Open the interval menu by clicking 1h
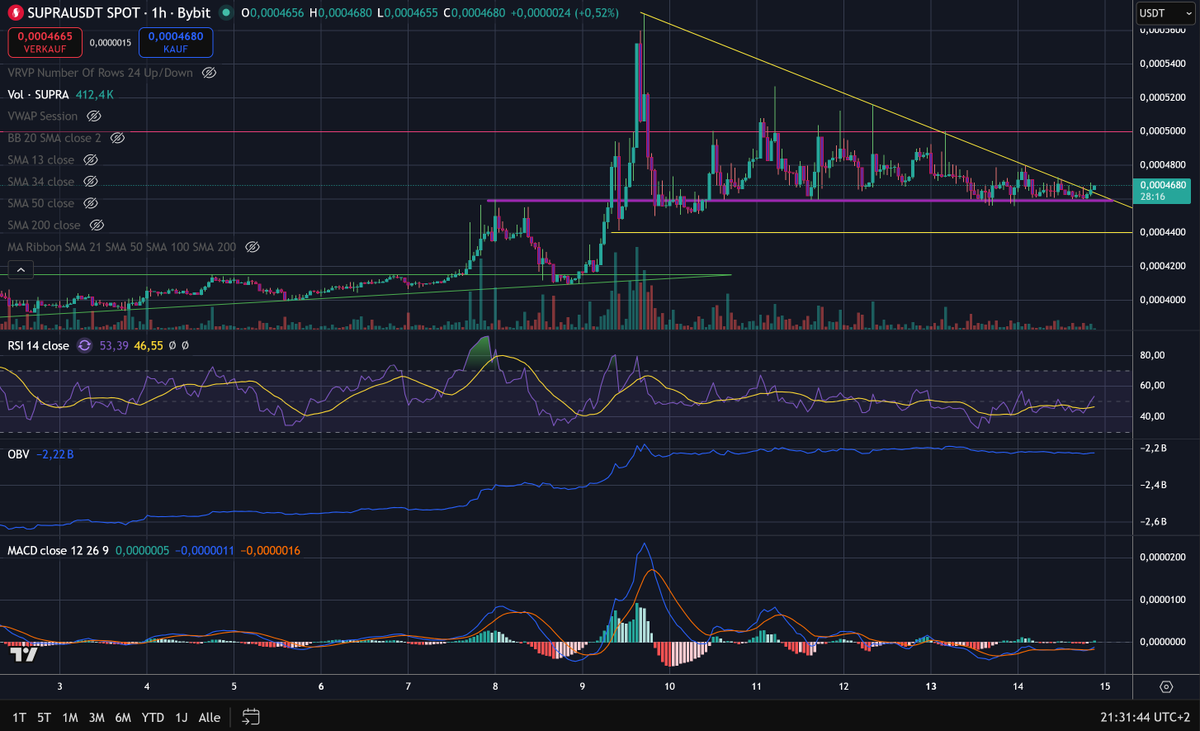This screenshot has height=731, width=1200. click(161, 13)
